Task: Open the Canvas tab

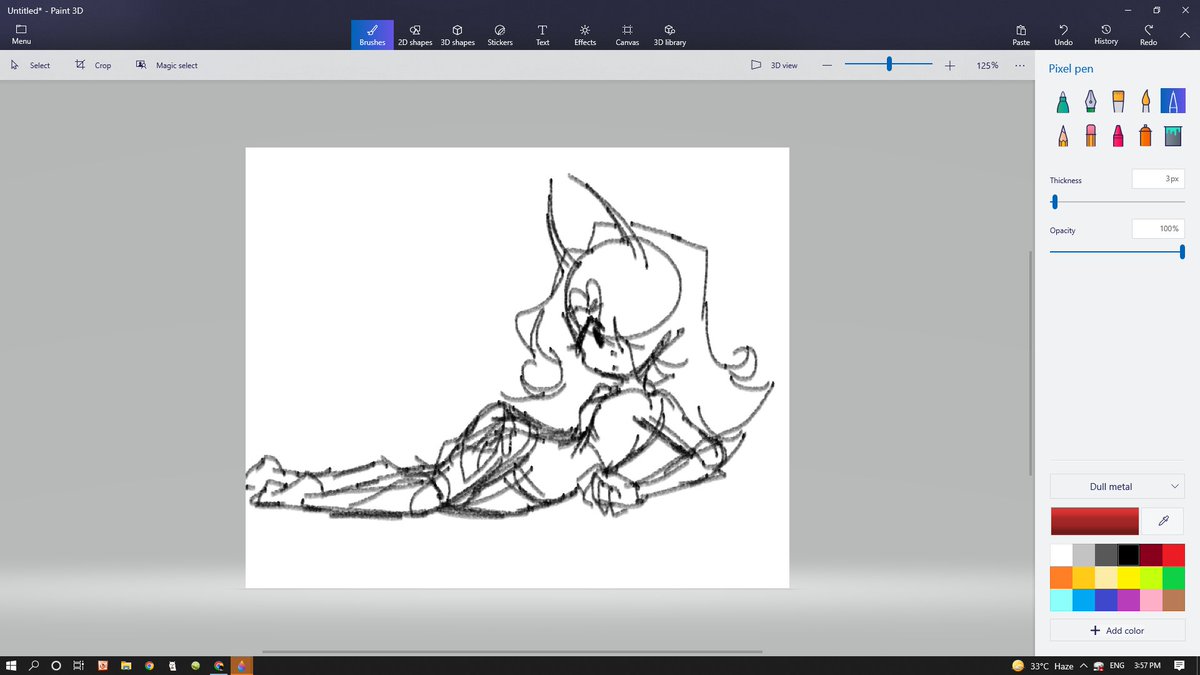Action: pos(627,35)
